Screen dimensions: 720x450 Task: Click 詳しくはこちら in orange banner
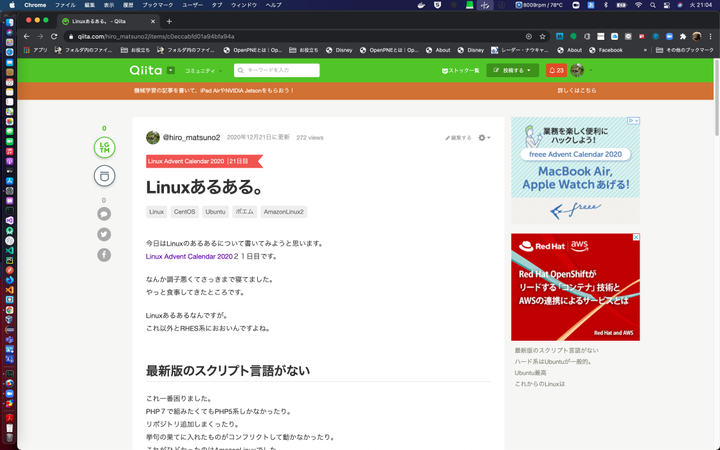point(577,90)
